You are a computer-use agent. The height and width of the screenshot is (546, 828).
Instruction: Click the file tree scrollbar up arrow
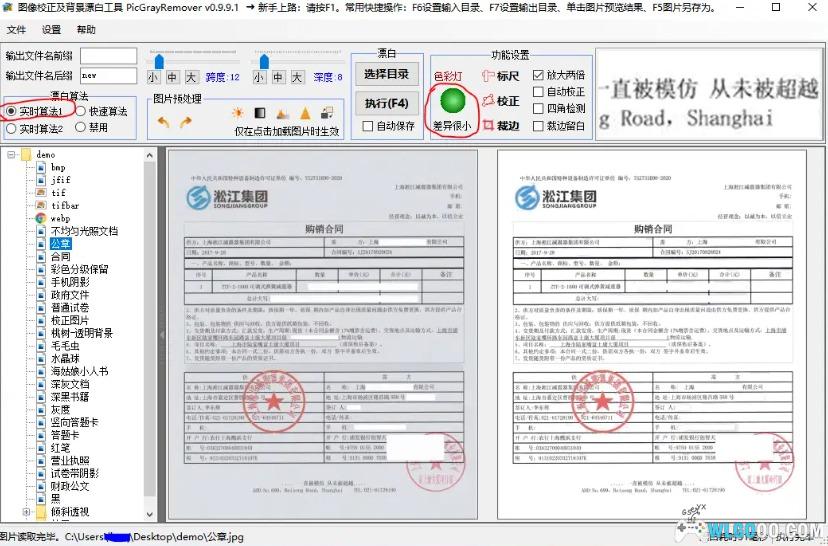tap(149, 155)
